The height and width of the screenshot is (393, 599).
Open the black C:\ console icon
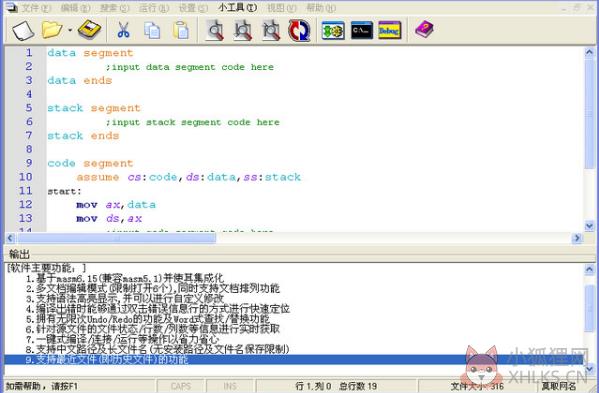361,31
